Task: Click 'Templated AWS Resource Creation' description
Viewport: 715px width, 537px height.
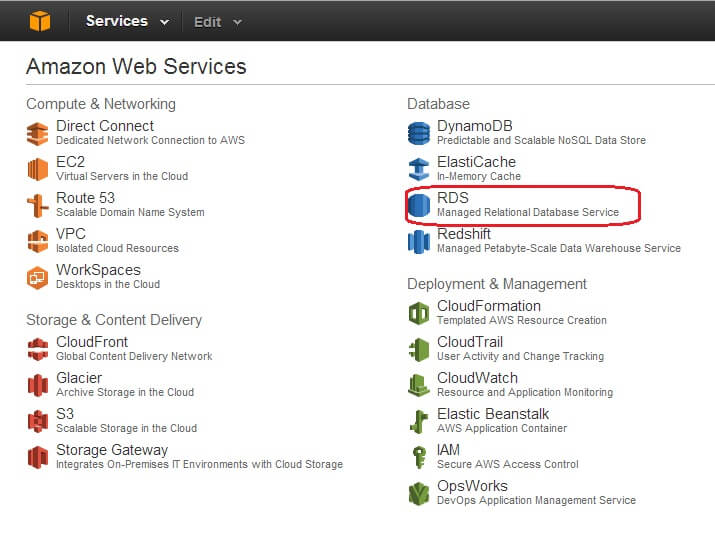Action: click(x=522, y=320)
